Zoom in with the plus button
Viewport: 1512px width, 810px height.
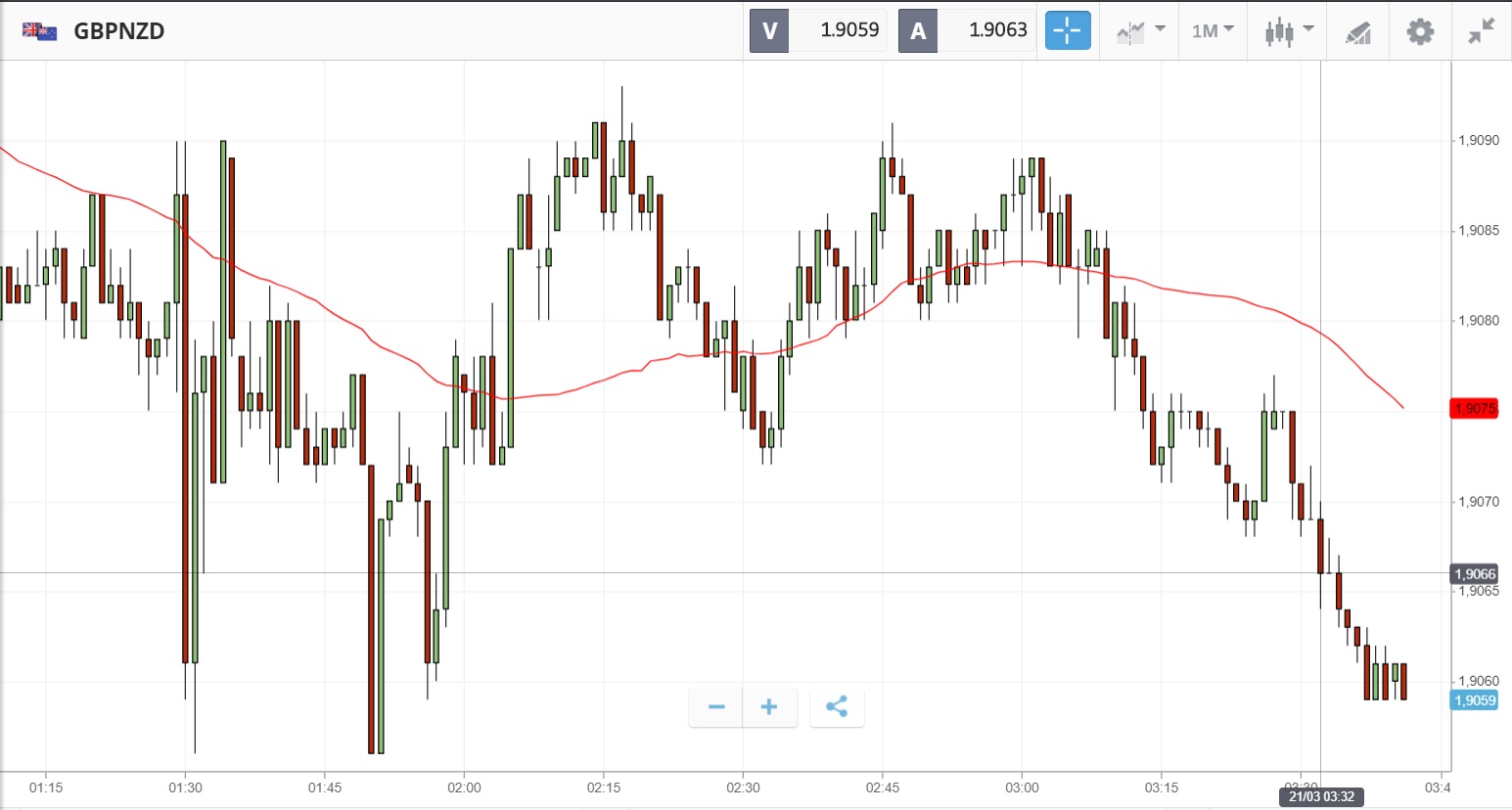769,707
